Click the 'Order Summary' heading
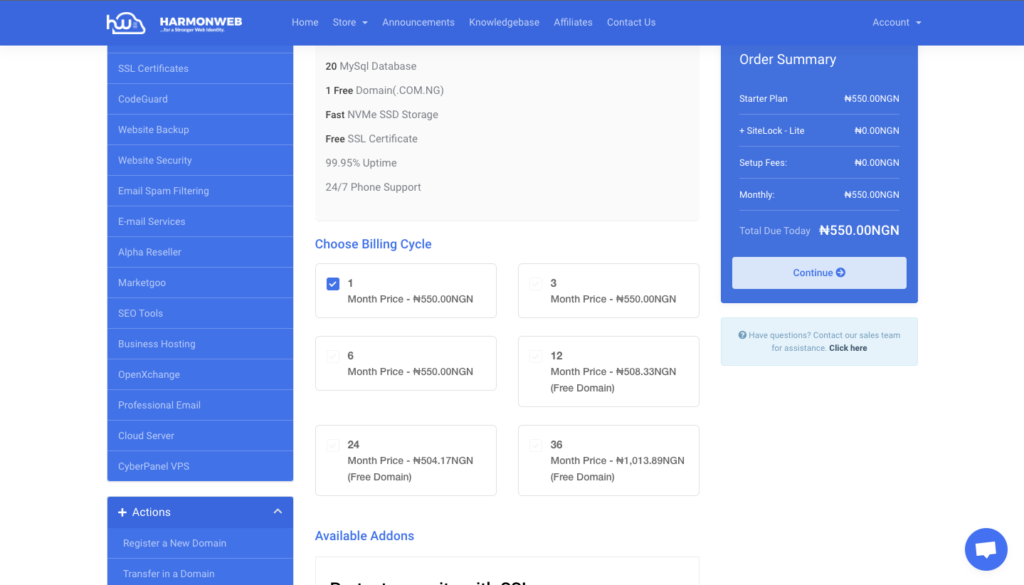Screen dimensions: 1024x585 tap(788, 59)
